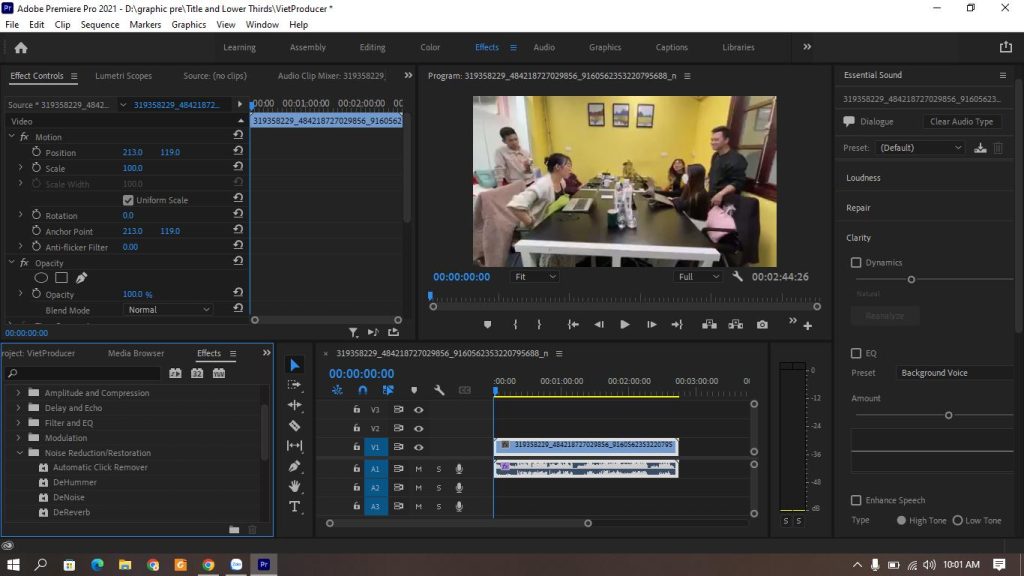Select the Hand tool
The width and height of the screenshot is (1024, 576).
tap(296, 486)
